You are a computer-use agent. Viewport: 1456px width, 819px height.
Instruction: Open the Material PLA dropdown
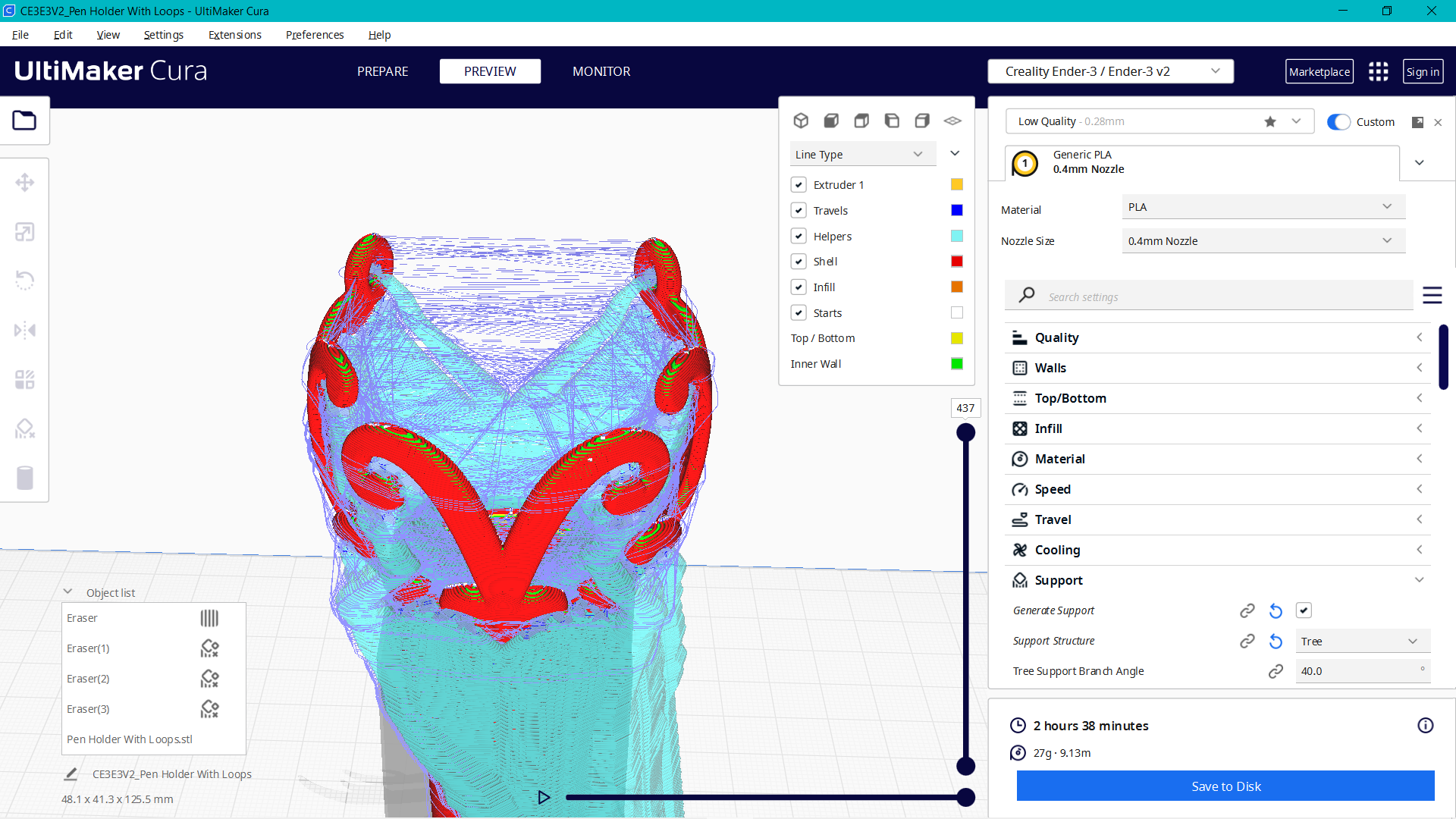(x=1263, y=207)
